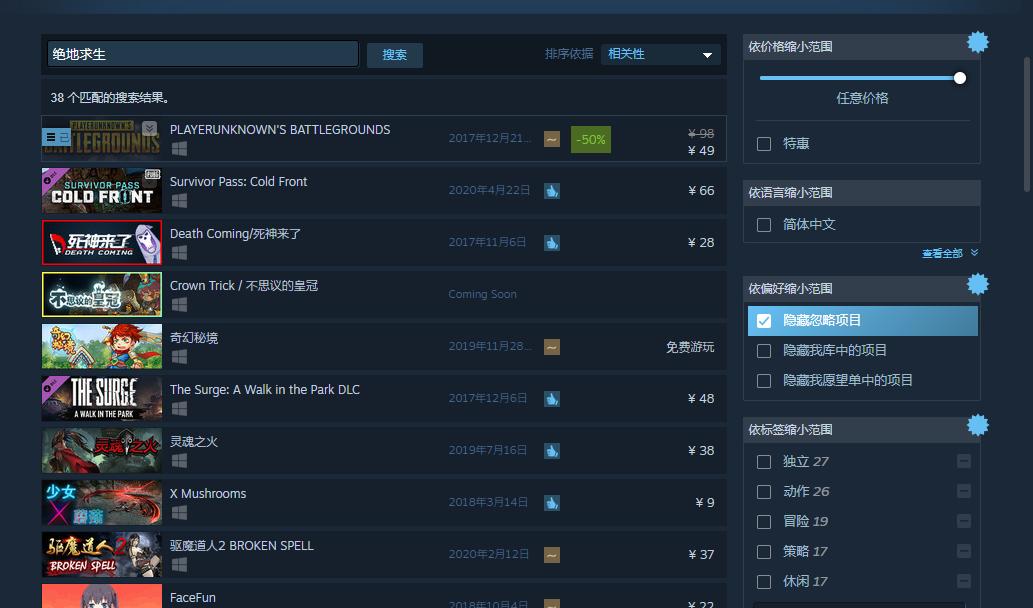The height and width of the screenshot is (608, 1033).
Task: Click the positive review thumb for 灵魂之火
Action: coord(552,451)
